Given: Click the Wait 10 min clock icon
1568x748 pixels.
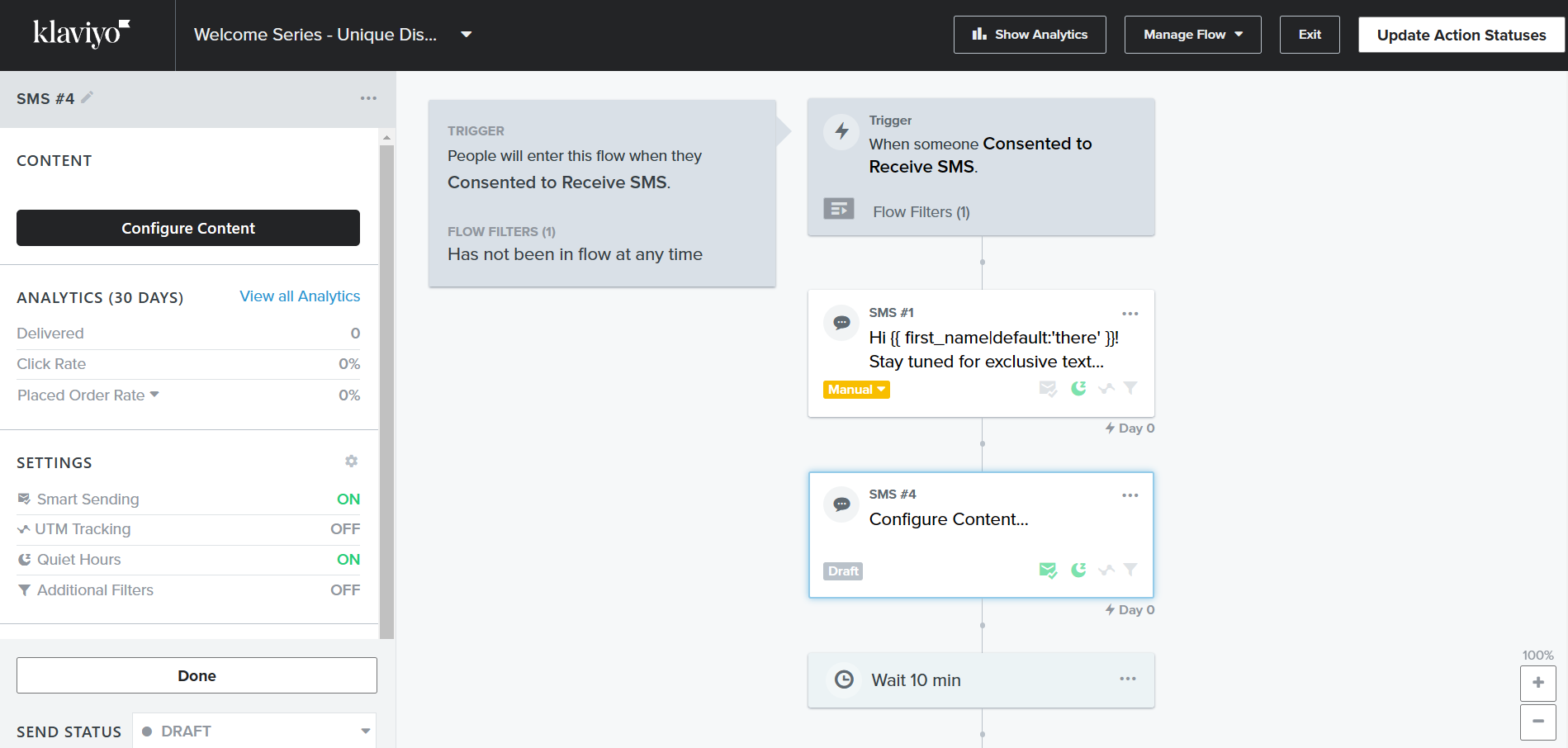Looking at the screenshot, I should coord(844,679).
